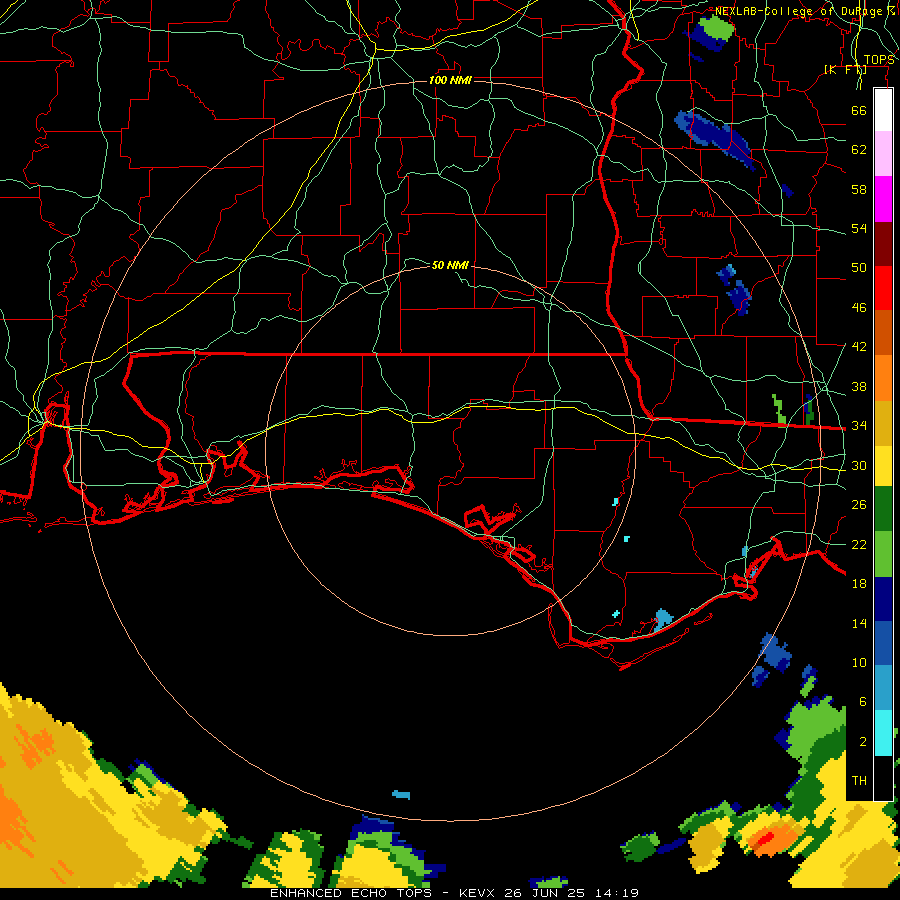Click legend value "26"

click(859, 505)
